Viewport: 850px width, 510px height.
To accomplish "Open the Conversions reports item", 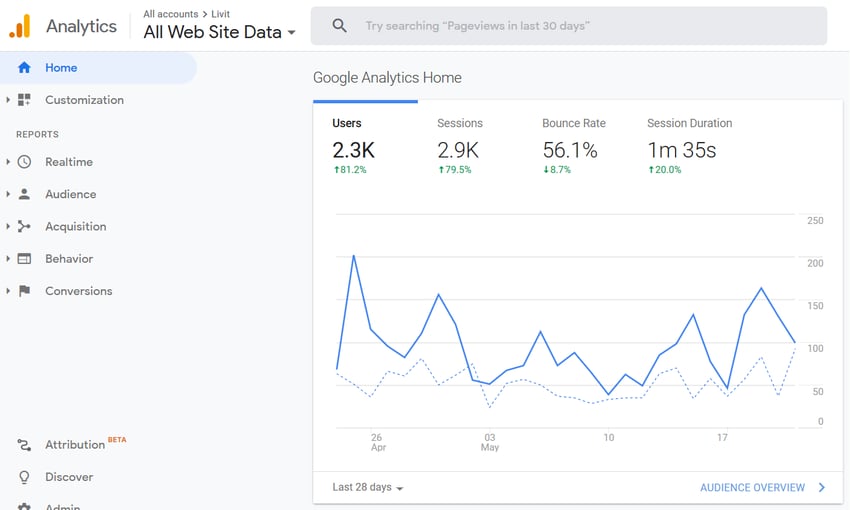I will (79, 291).
